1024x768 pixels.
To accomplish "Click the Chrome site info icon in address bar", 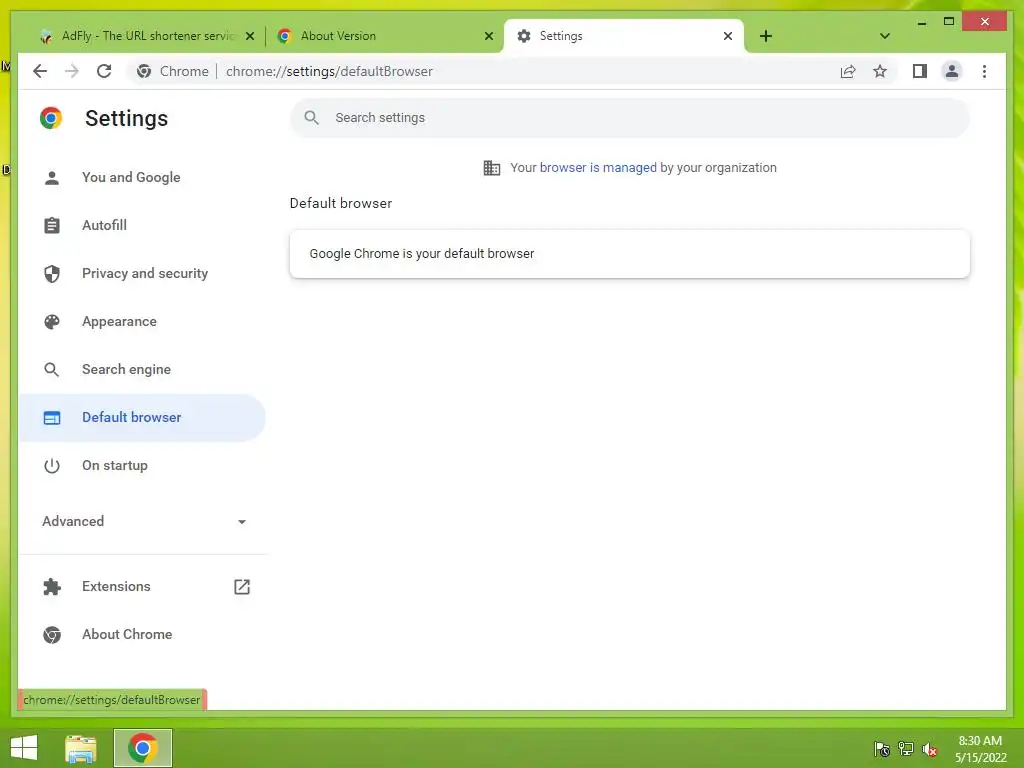I will (x=144, y=71).
